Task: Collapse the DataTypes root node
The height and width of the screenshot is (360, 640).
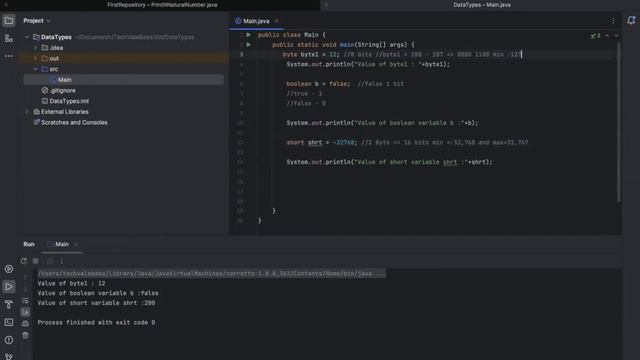Action: (27, 37)
